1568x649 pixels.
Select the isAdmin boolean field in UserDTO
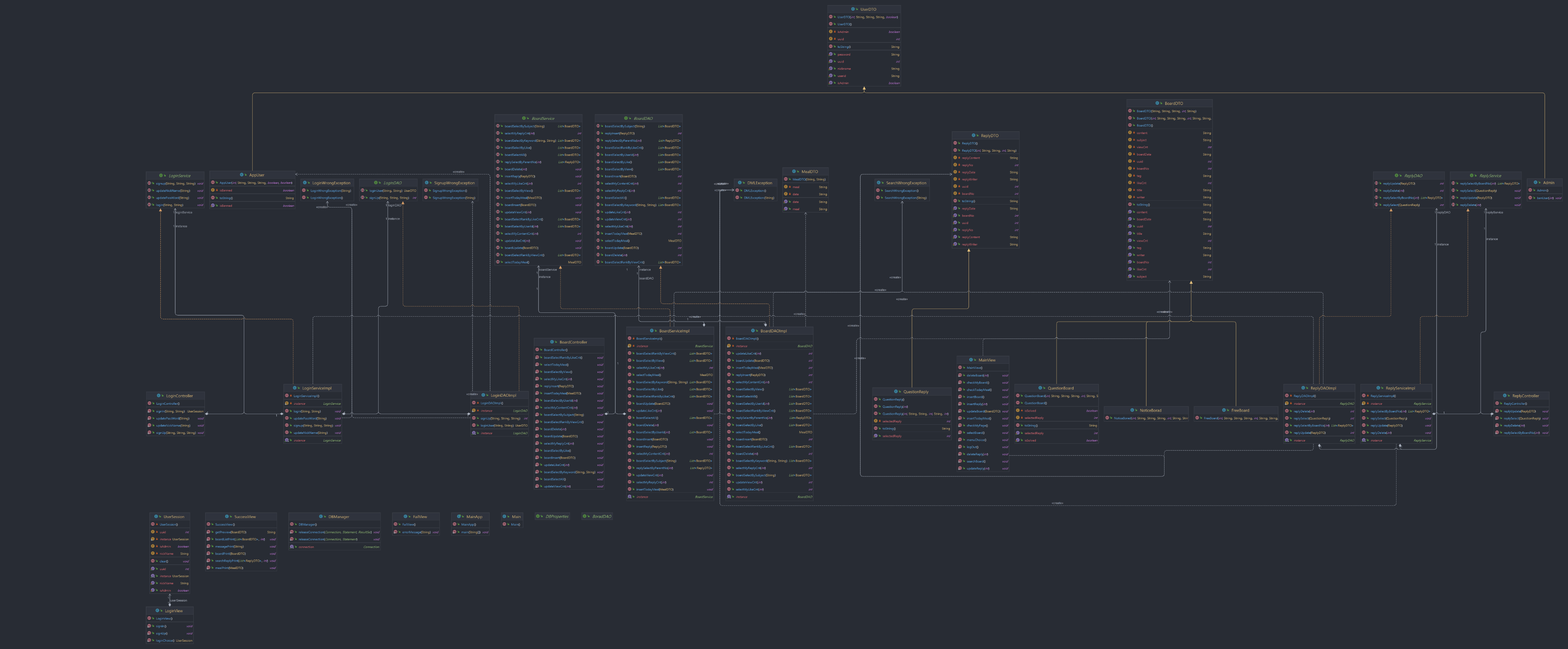coord(843,32)
